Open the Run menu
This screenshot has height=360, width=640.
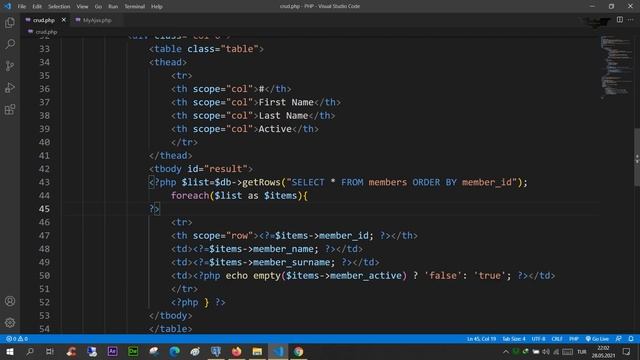tap(113, 7)
